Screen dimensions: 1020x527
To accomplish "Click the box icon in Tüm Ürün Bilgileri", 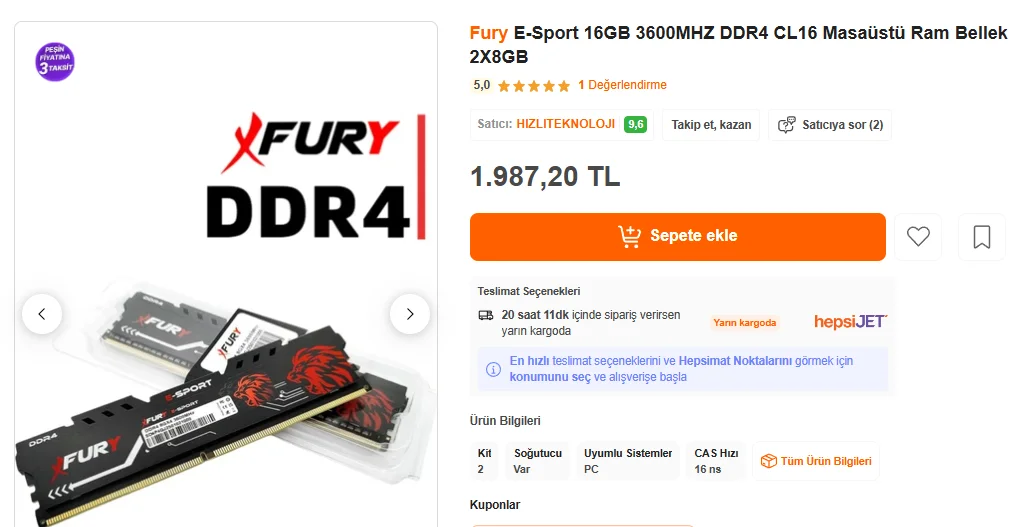I will click(x=769, y=461).
